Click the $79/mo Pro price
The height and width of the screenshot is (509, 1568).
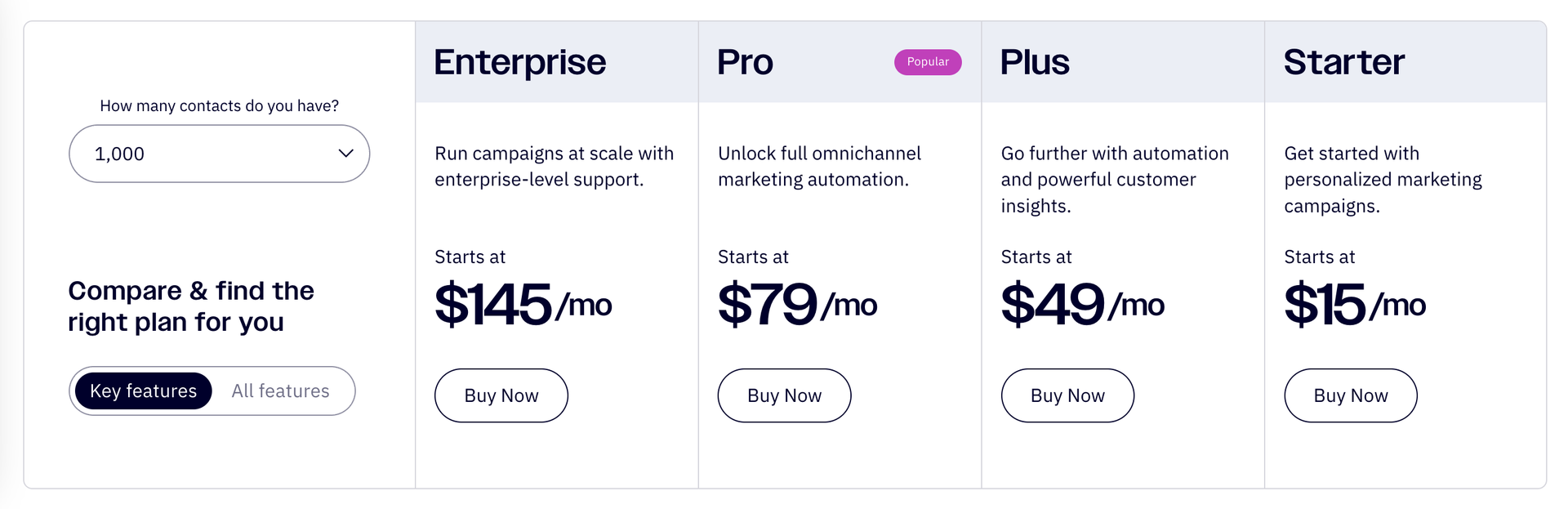tap(797, 304)
